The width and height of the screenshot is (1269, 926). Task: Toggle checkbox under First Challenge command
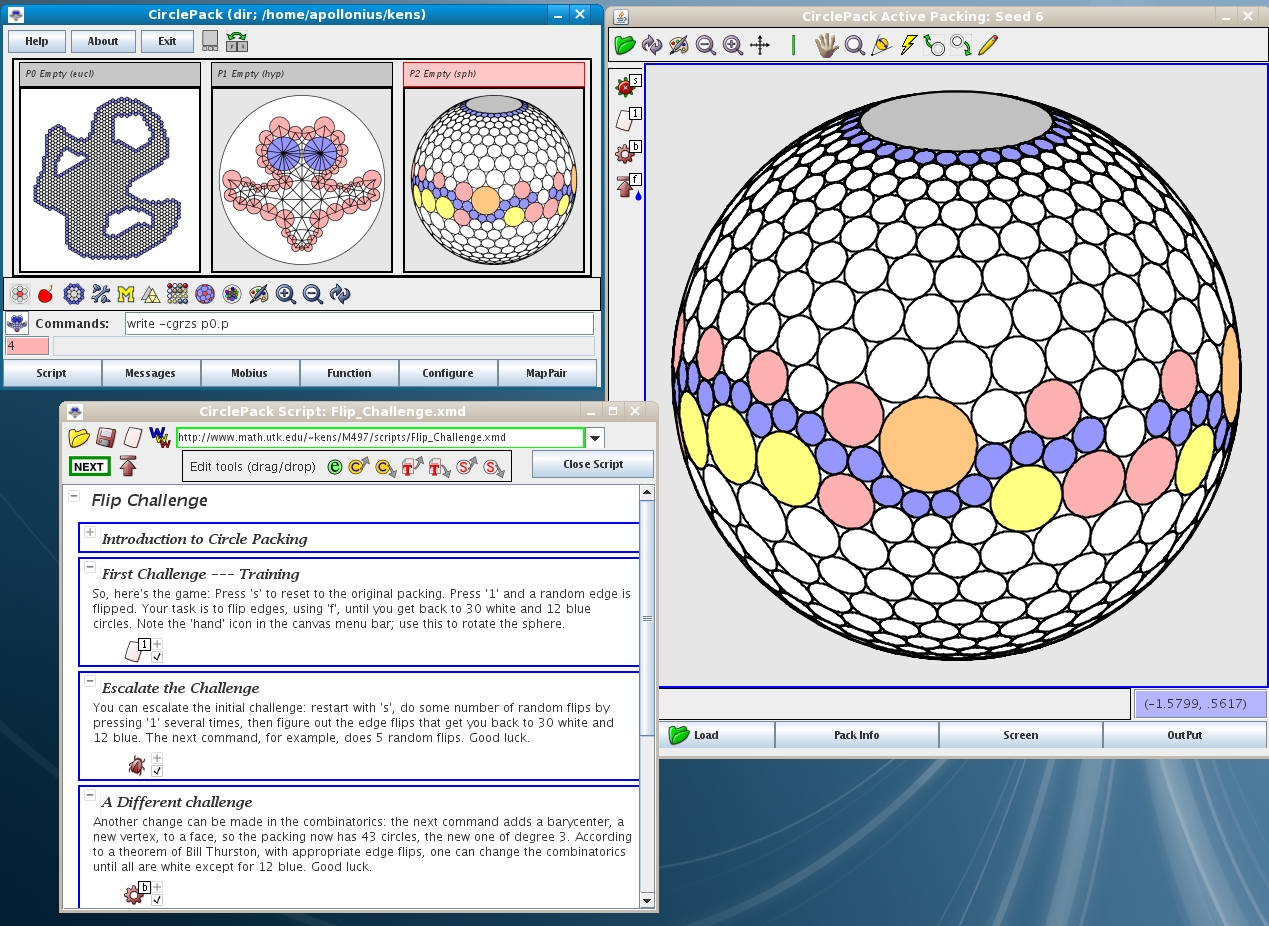(x=157, y=657)
